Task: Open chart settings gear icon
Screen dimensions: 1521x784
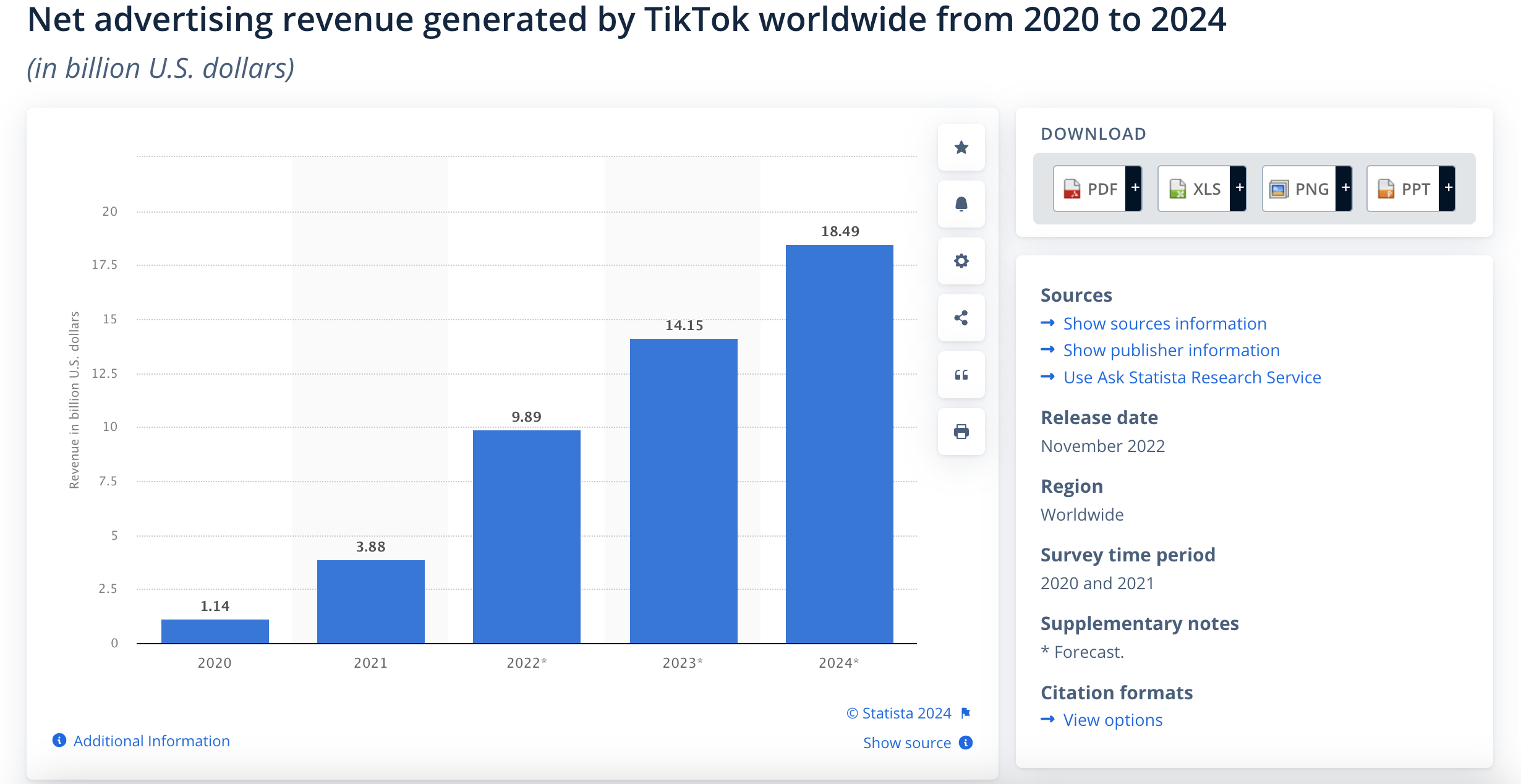Action: point(961,261)
